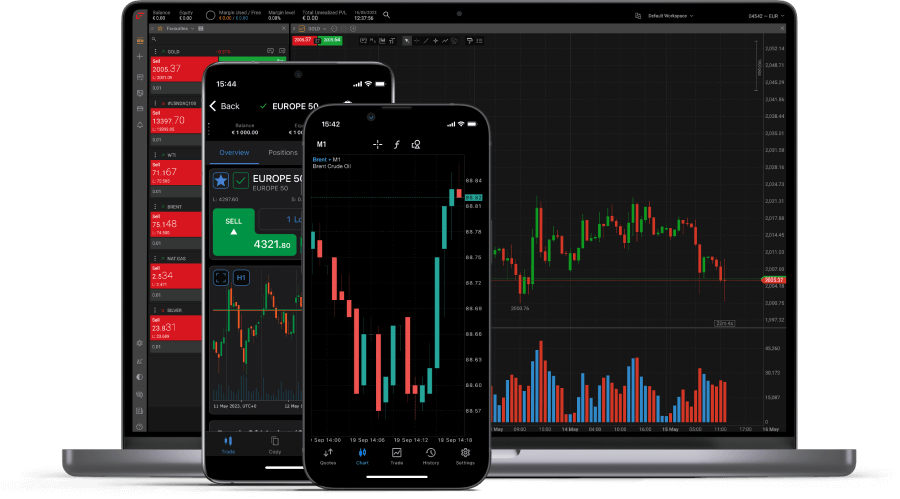The image size is (900, 499).
Task: Click the bell icon in laptop left sidebar
Action: [139, 125]
